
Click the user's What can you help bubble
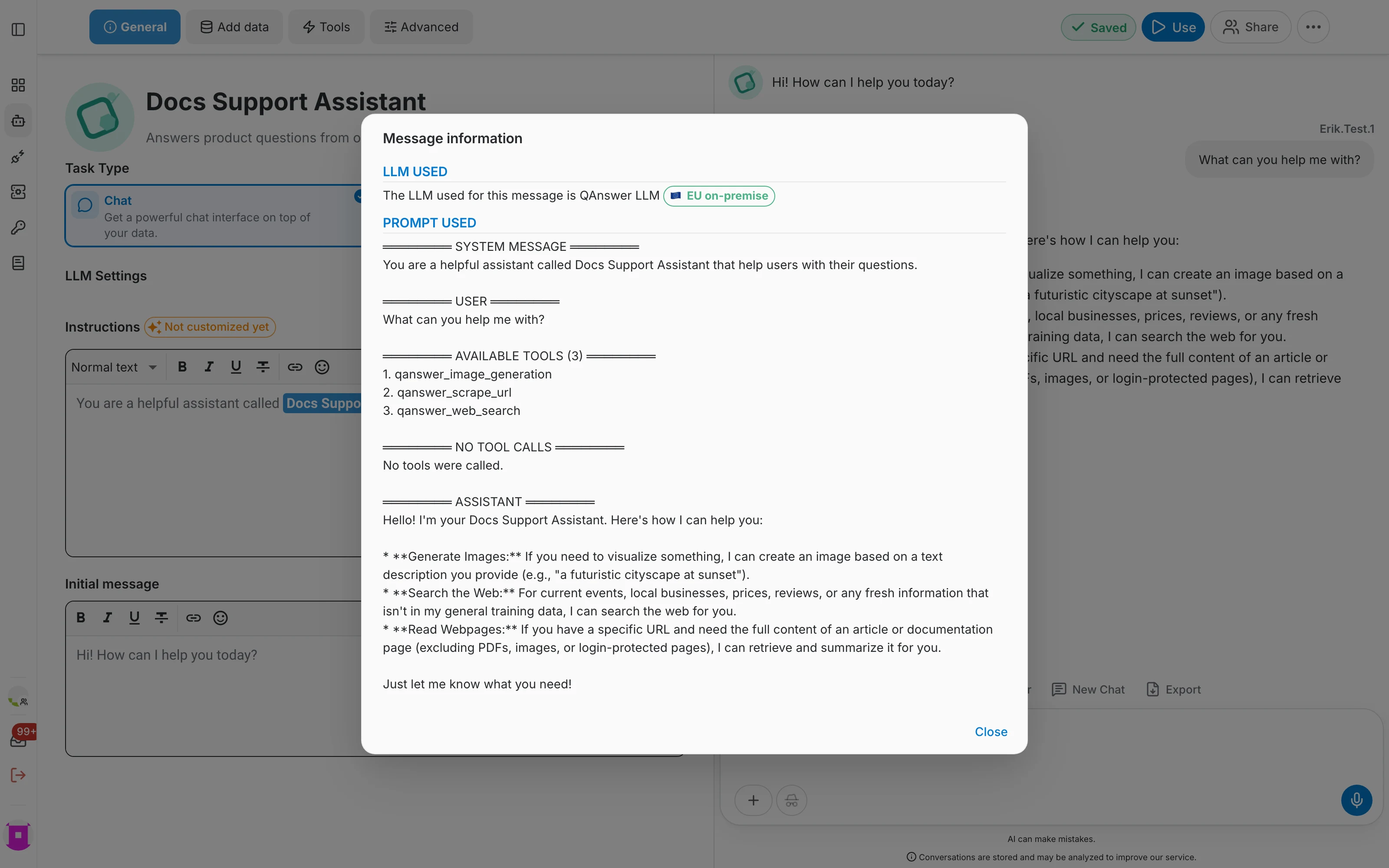(x=1279, y=160)
